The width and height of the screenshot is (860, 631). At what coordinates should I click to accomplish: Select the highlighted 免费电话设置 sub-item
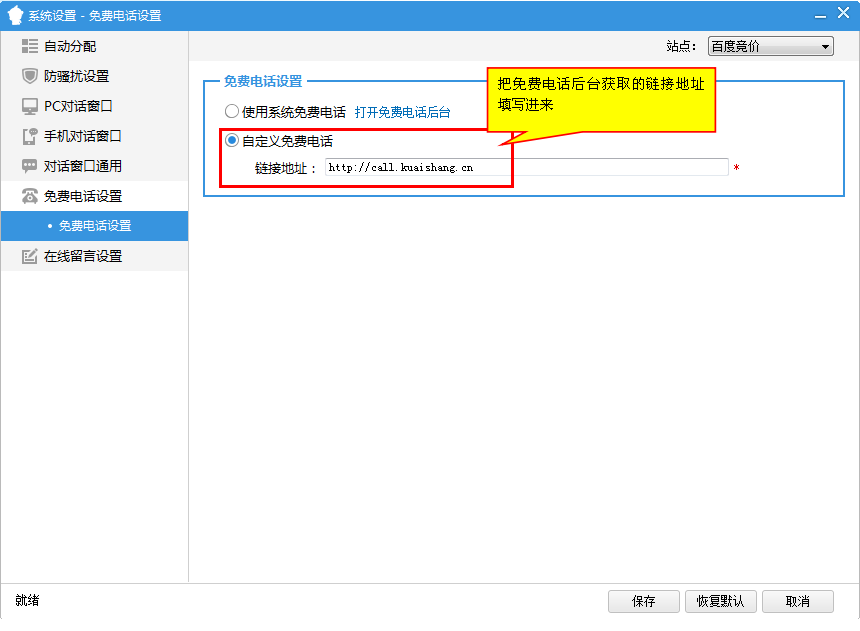click(x=94, y=226)
